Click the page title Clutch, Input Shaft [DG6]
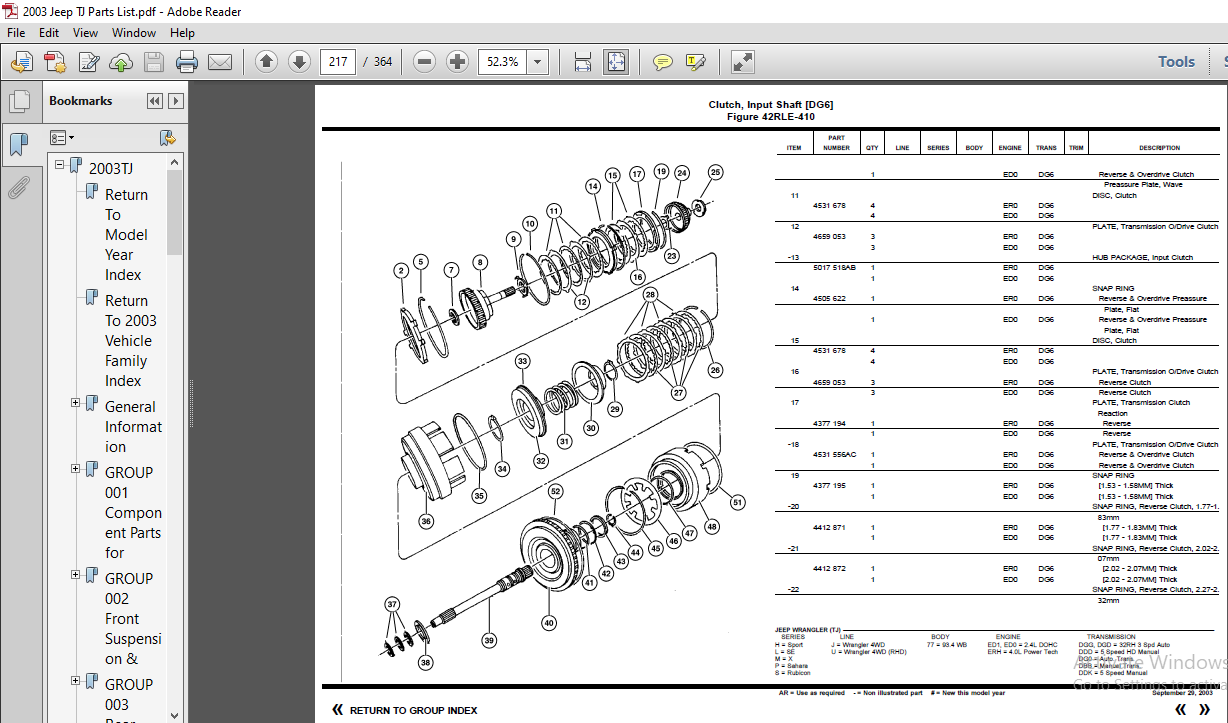Screen dimensions: 1228x723 tap(771, 104)
